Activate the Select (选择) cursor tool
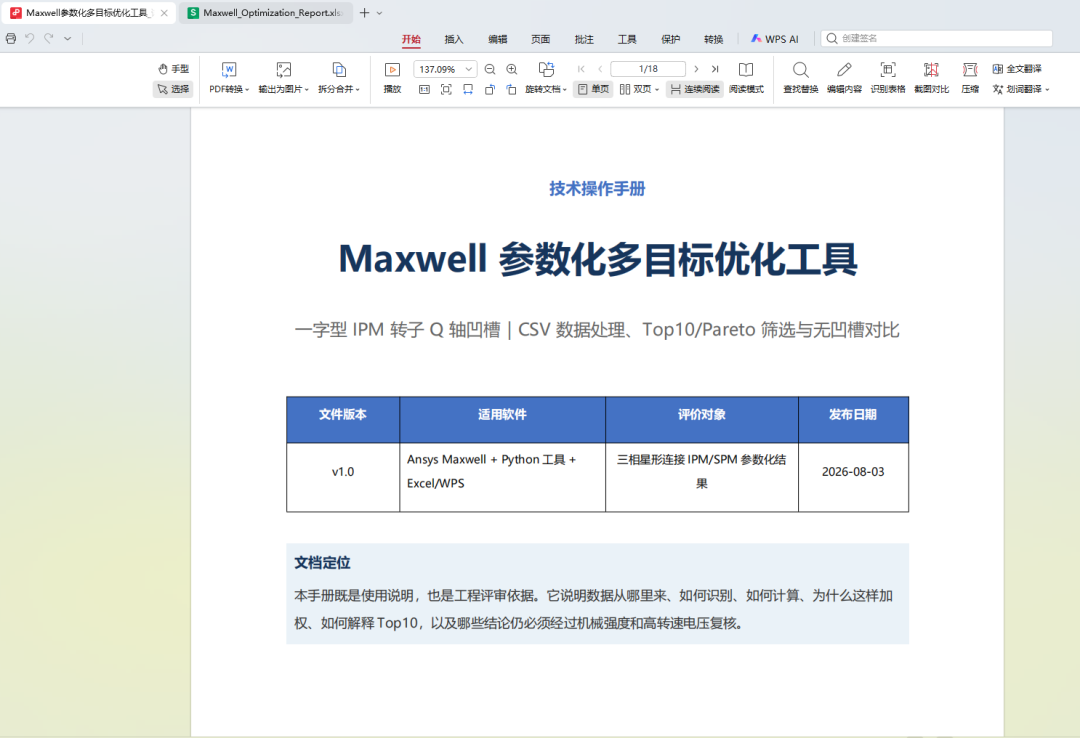The width and height of the screenshot is (1080, 738). [x=173, y=89]
